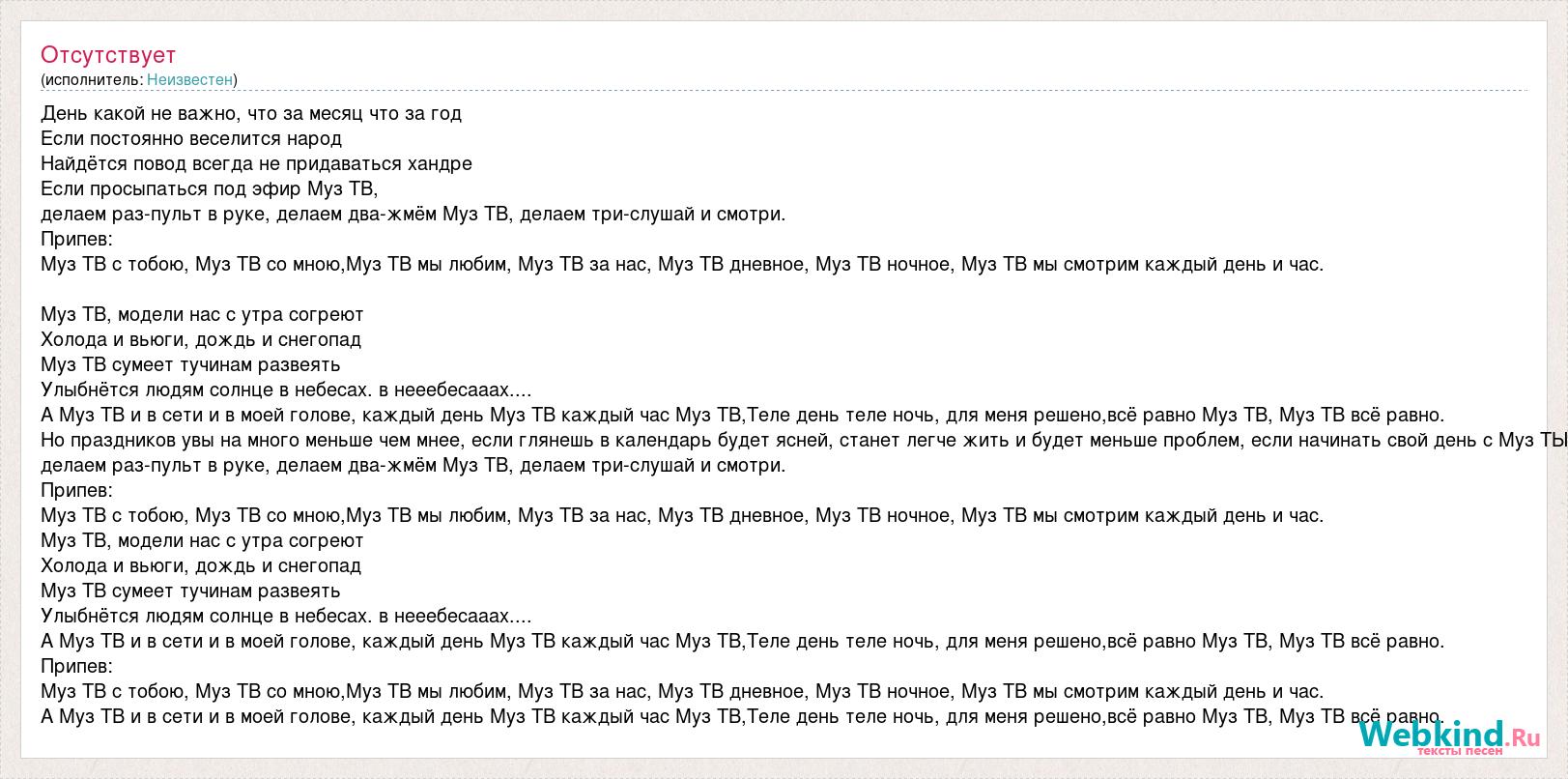Click the first Муз ТВ, модели нас с утра line
Image resolution: width=1568 pixels, height=779 pixels.
202,314
